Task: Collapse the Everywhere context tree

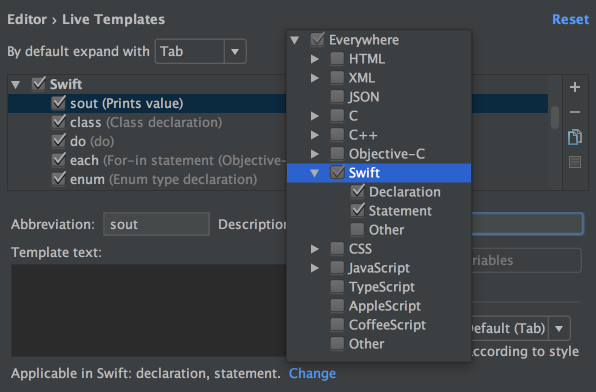Action: [x=295, y=40]
